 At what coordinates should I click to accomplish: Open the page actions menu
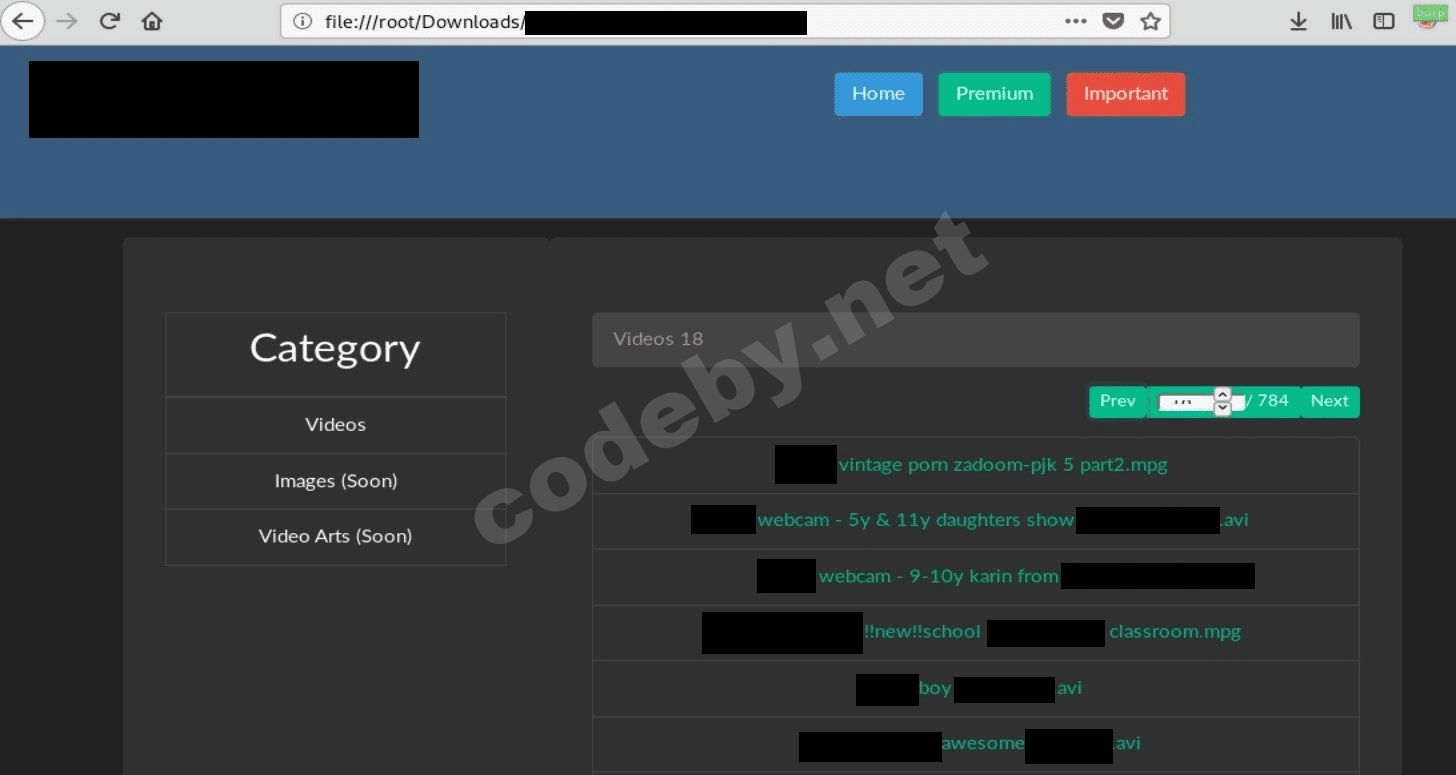pos(1076,21)
